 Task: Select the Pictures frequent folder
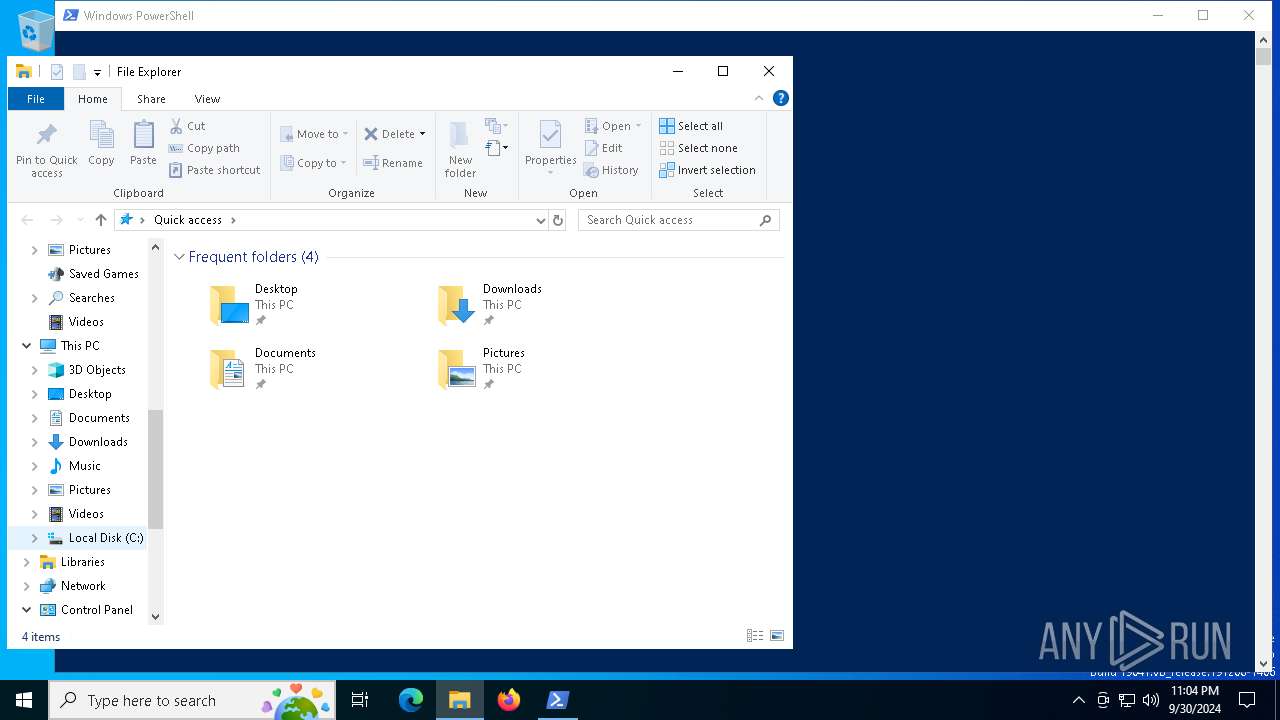point(482,369)
